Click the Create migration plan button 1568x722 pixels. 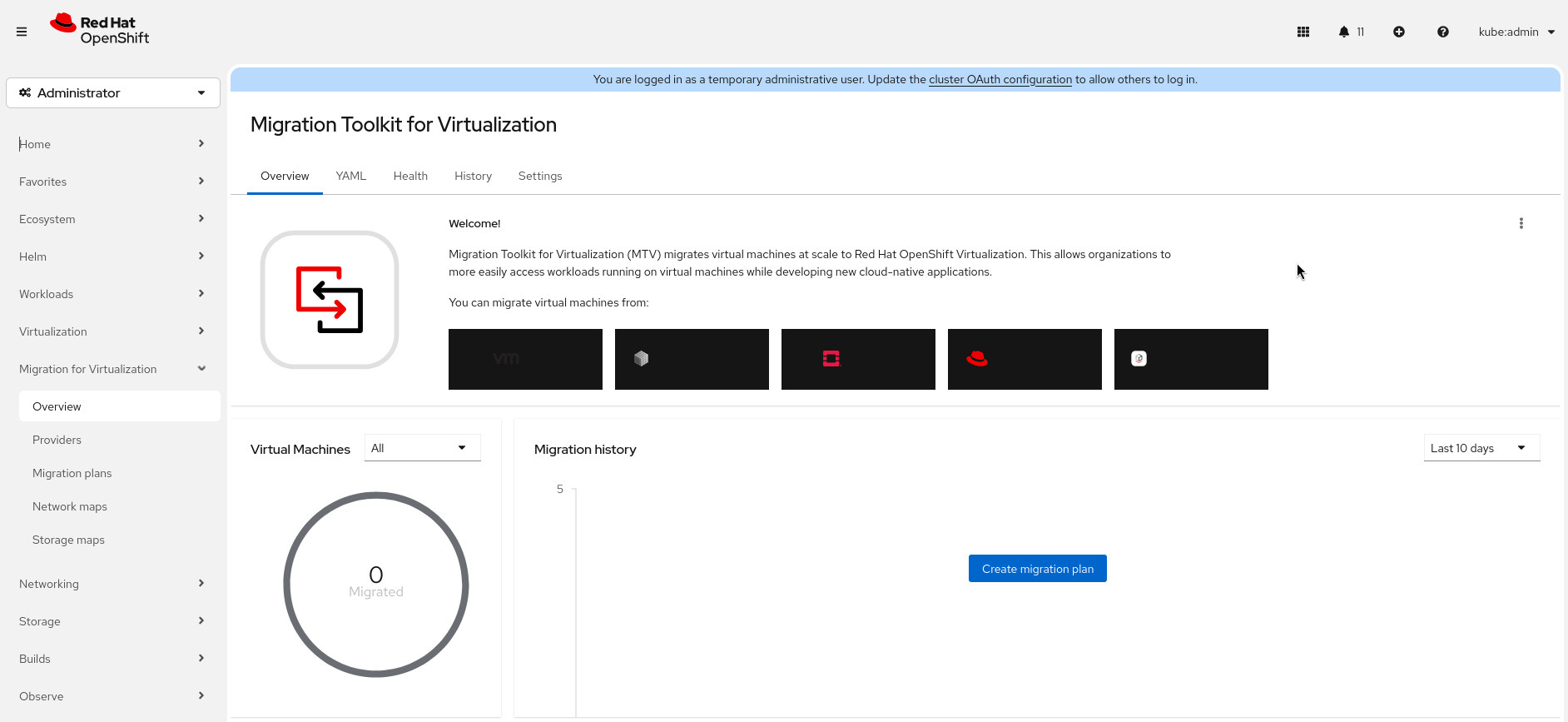1038,569
